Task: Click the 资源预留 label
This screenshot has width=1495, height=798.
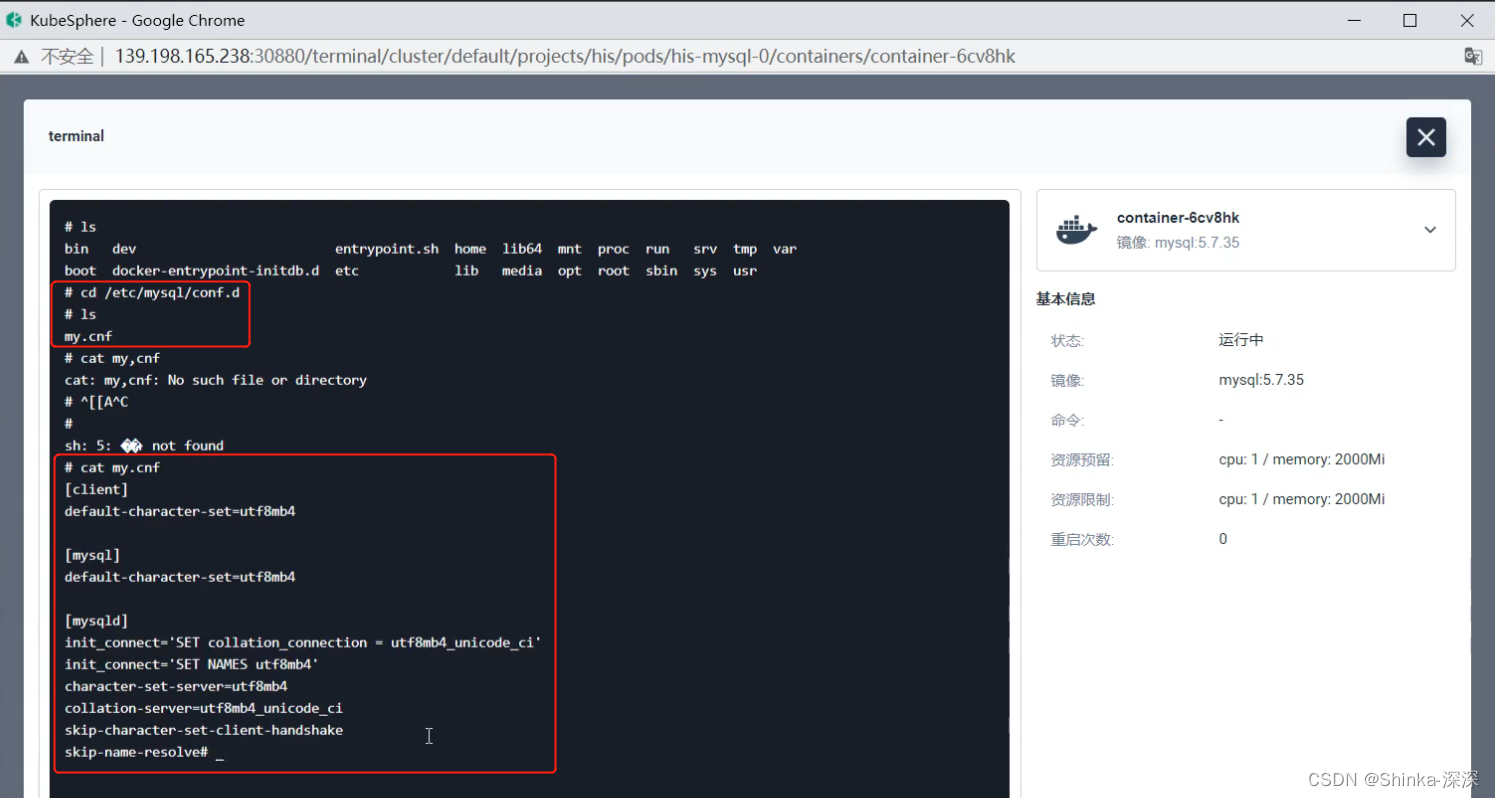Action: click(x=1082, y=460)
